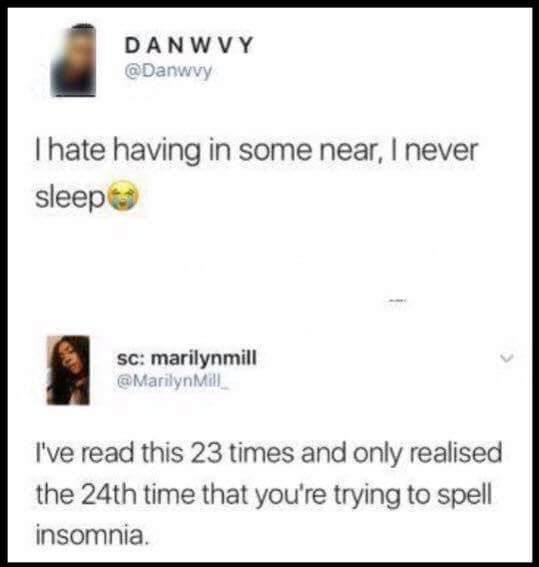Open MarilynMill's profile photo
The height and width of the screenshot is (567, 539).
[68, 370]
